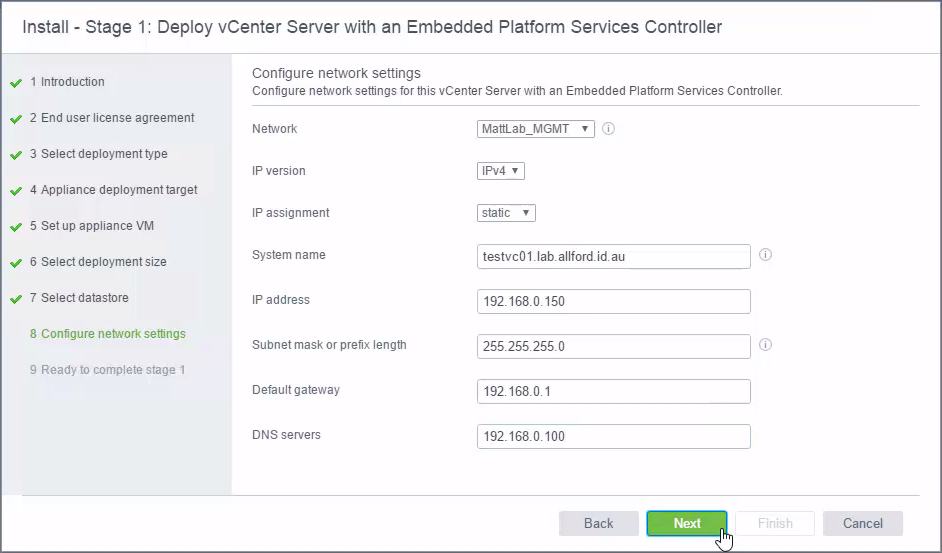Image resolution: width=942 pixels, height=553 pixels.
Task: Click green checkmark beside Introduction step
Action: click(x=16, y=83)
